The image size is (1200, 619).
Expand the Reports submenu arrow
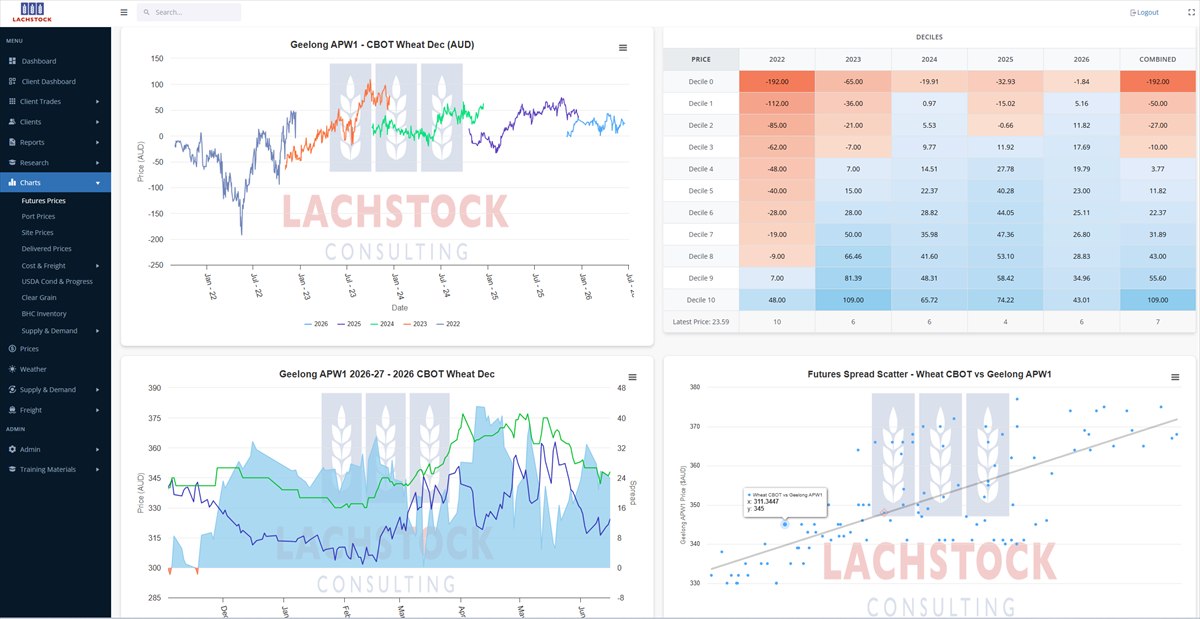tap(98, 142)
